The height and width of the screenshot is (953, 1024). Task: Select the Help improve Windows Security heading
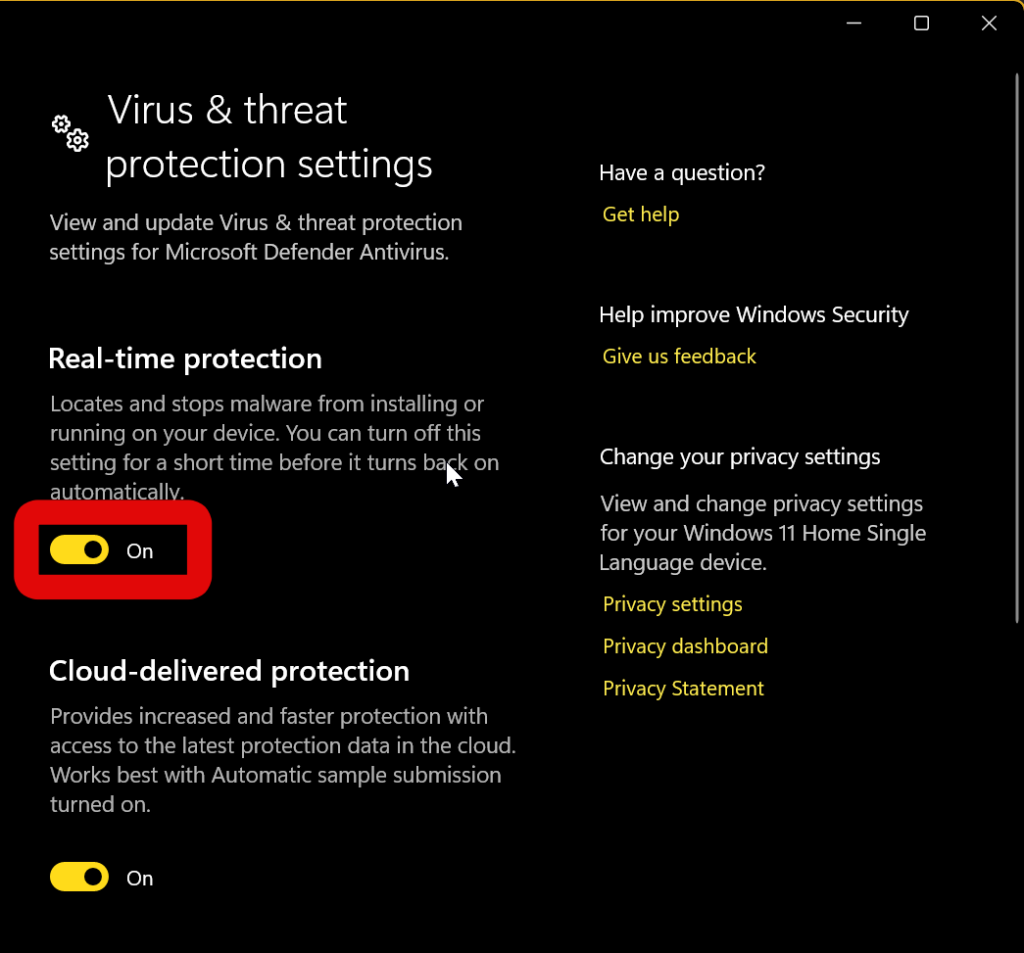(x=754, y=315)
